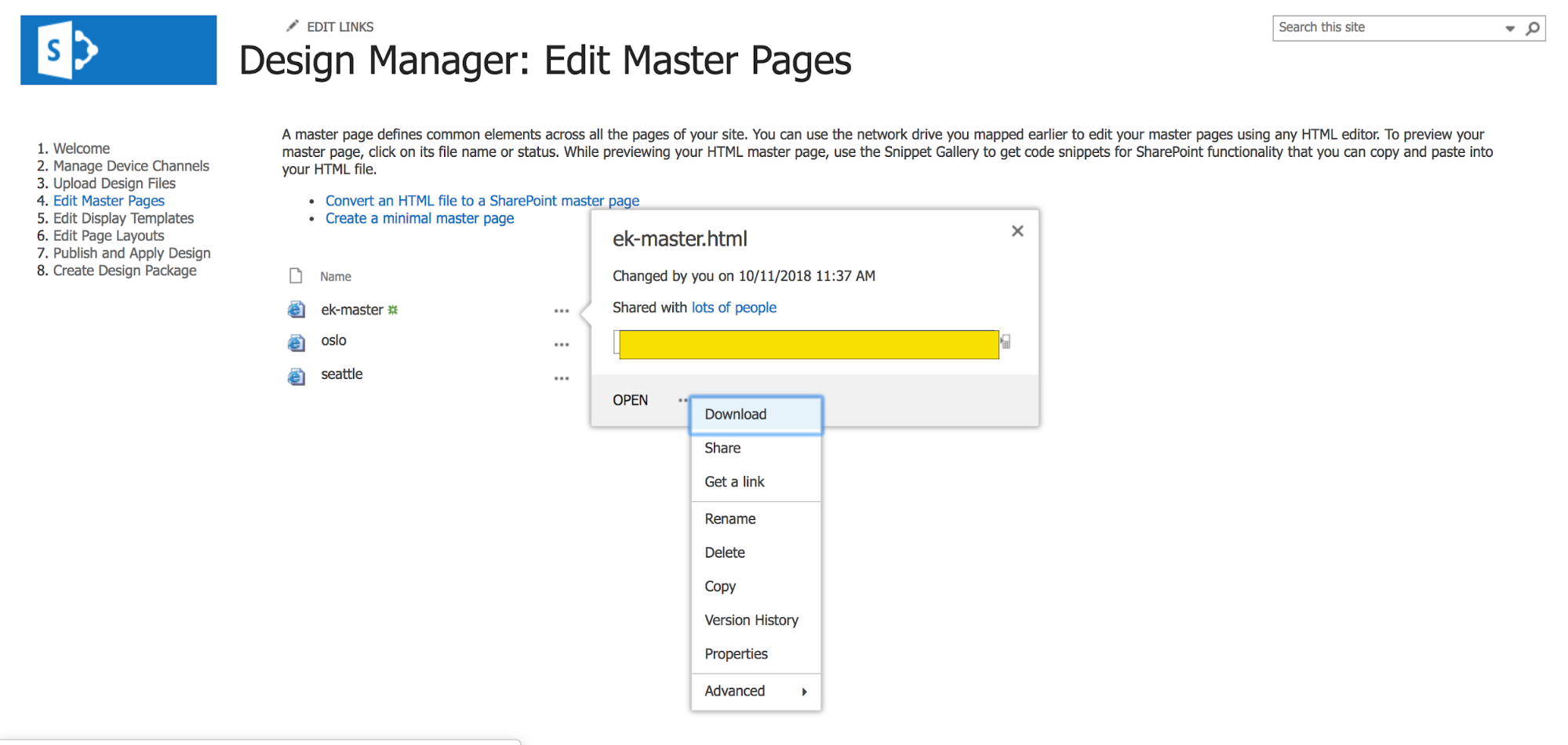Click the ek-master.html callout title
This screenshot has width=1568, height=745.
(x=680, y=238)
